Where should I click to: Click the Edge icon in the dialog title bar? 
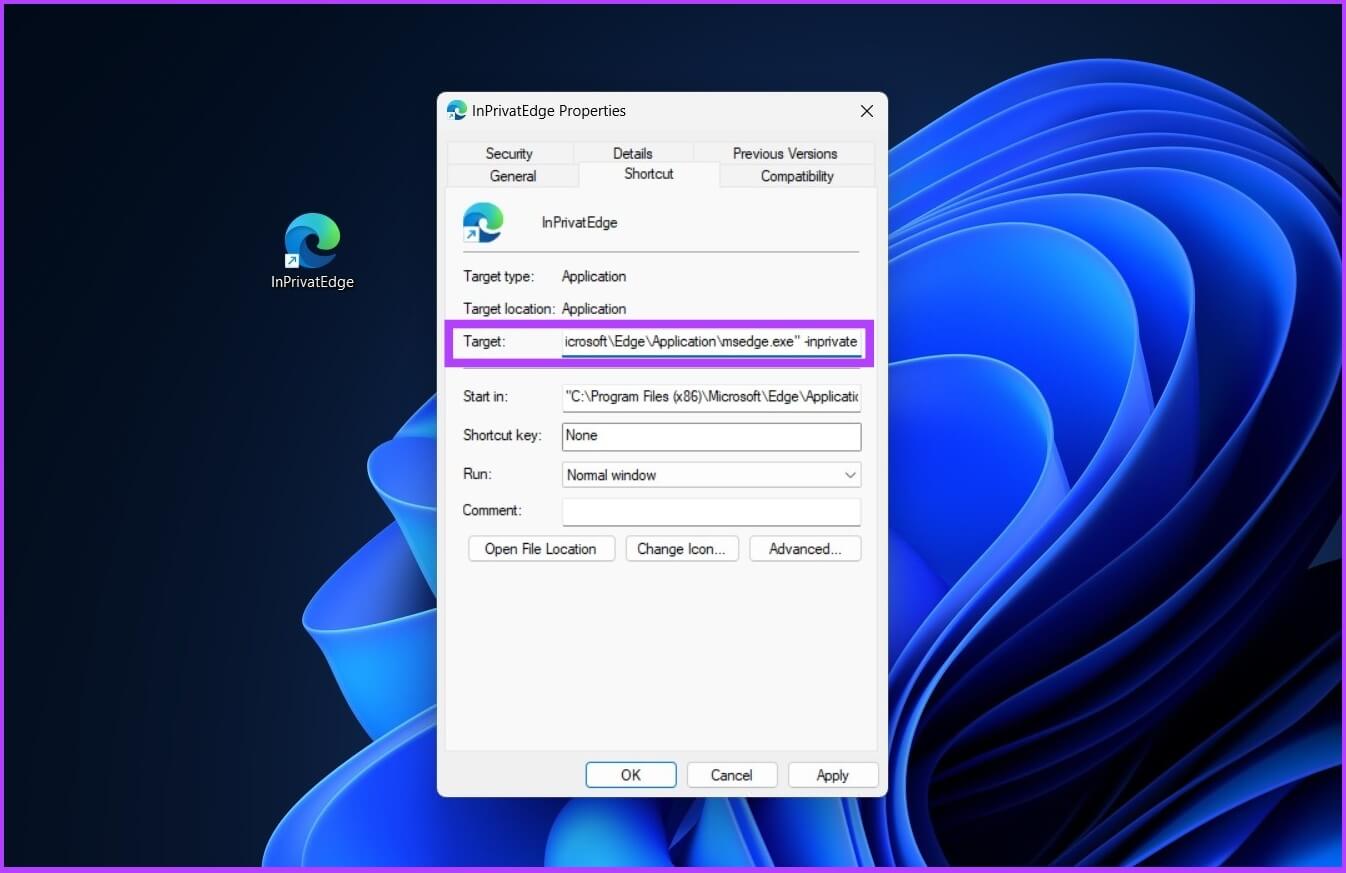457,110
